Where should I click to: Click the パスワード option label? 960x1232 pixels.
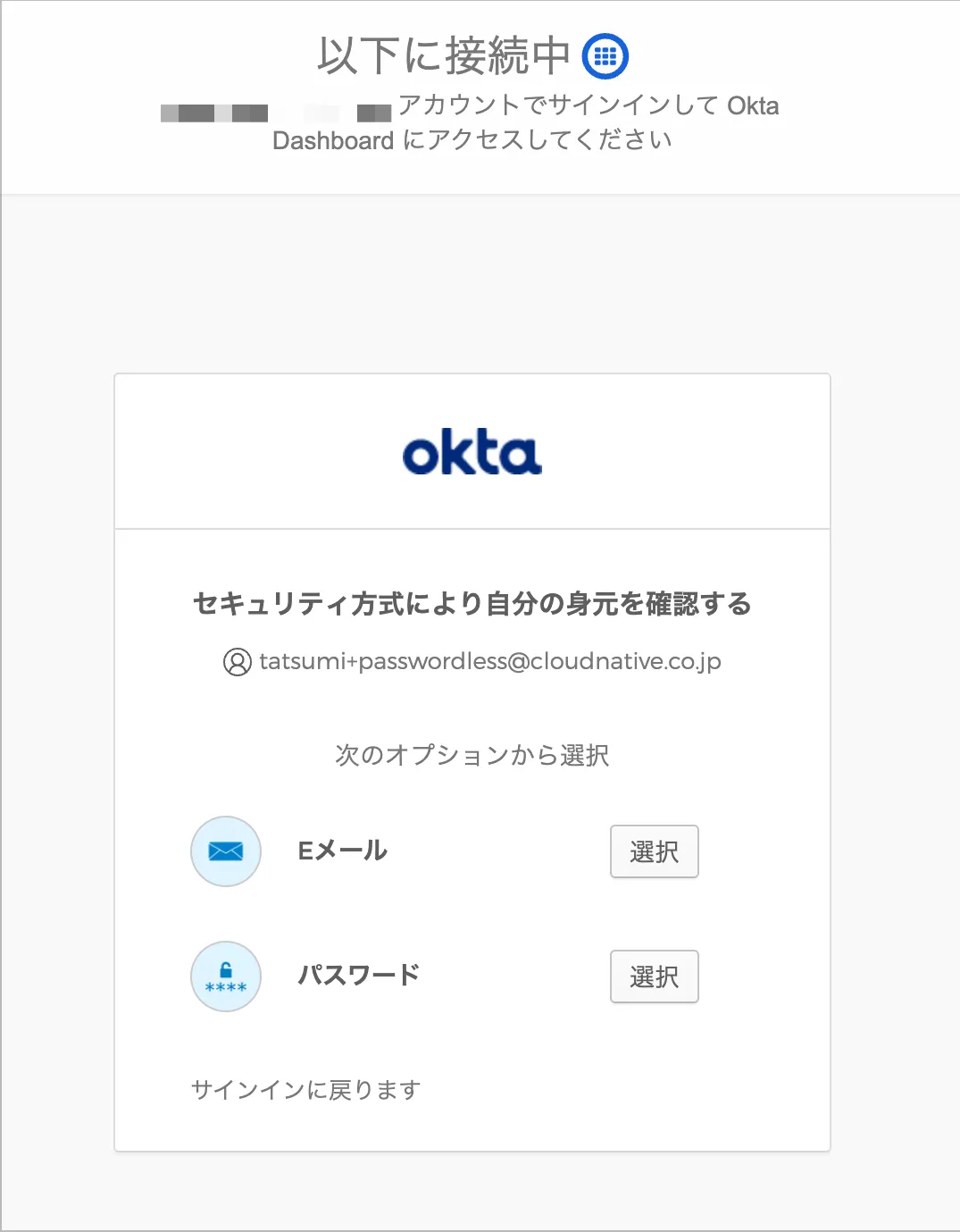click(x=359, y=975)
